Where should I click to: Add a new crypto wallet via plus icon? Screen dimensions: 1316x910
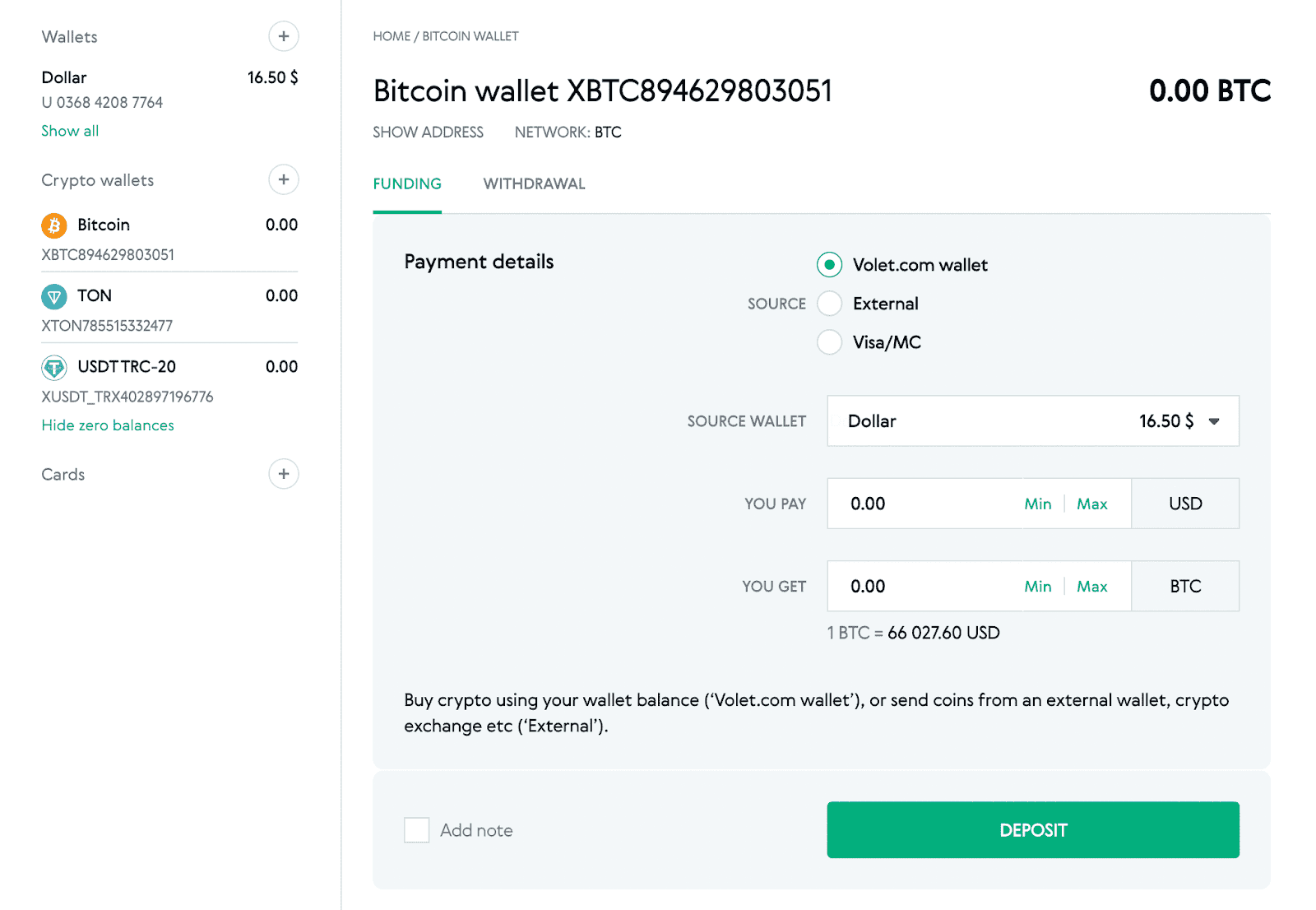[283, 179]
